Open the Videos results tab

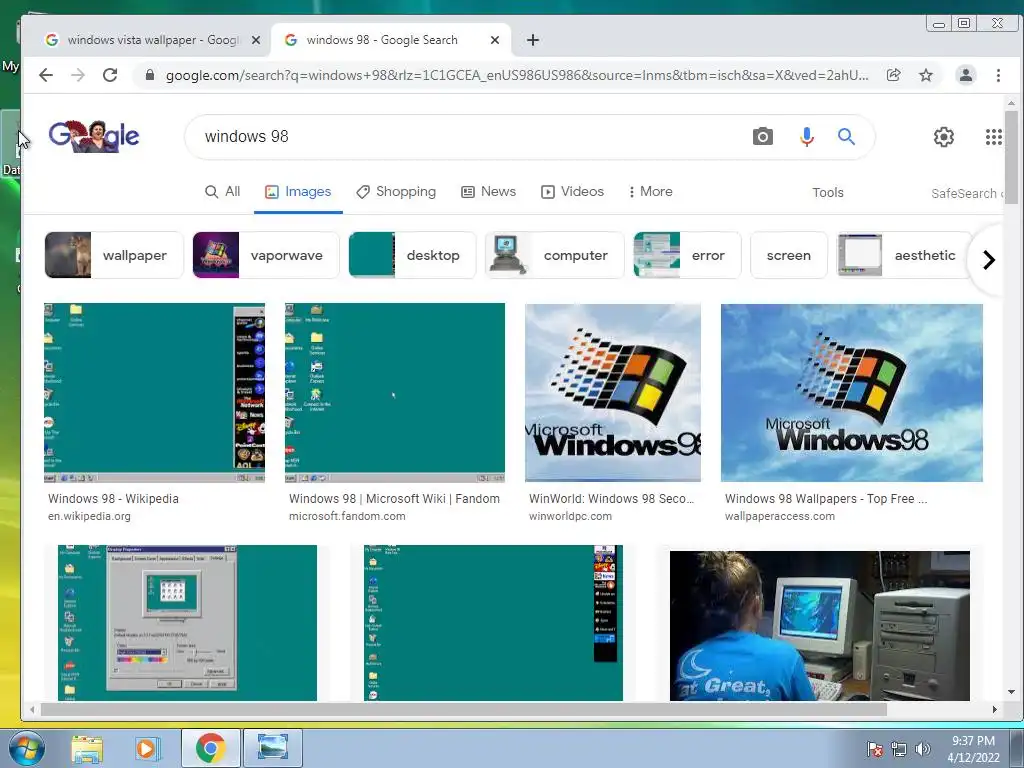pos(572,192)
